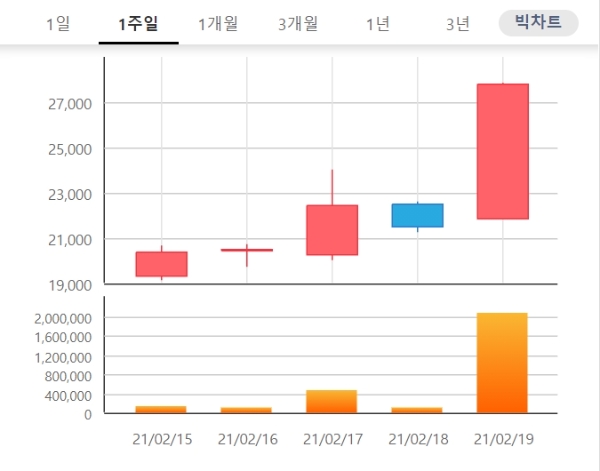Click the 21/02/15 volume bar
Screen dimensions: 600x471
161,409
